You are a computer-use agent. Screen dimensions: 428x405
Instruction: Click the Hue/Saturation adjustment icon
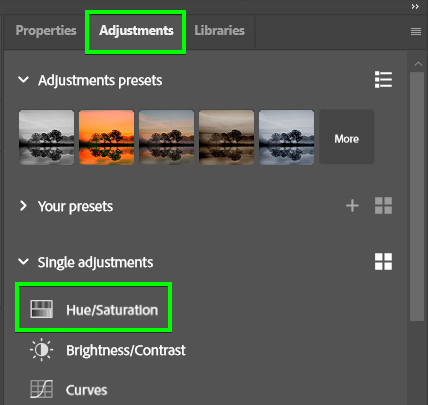coord(41,309)
